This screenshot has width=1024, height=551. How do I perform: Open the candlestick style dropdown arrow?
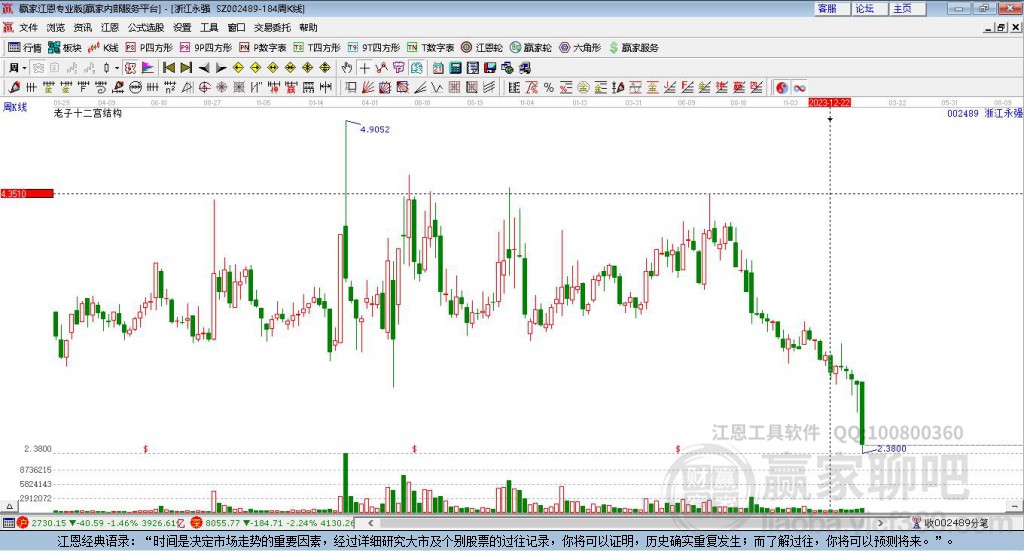(x=116, y=68)
